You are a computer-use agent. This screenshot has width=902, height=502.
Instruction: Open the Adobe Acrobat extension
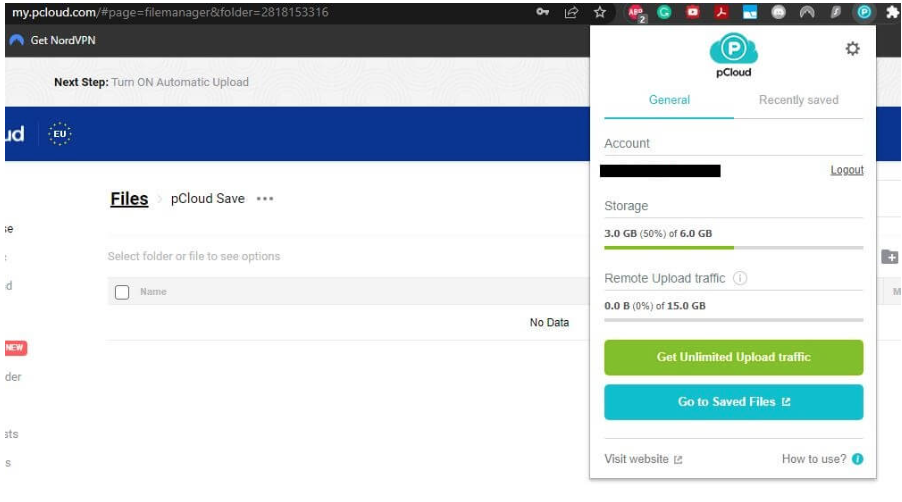(721, 12)
